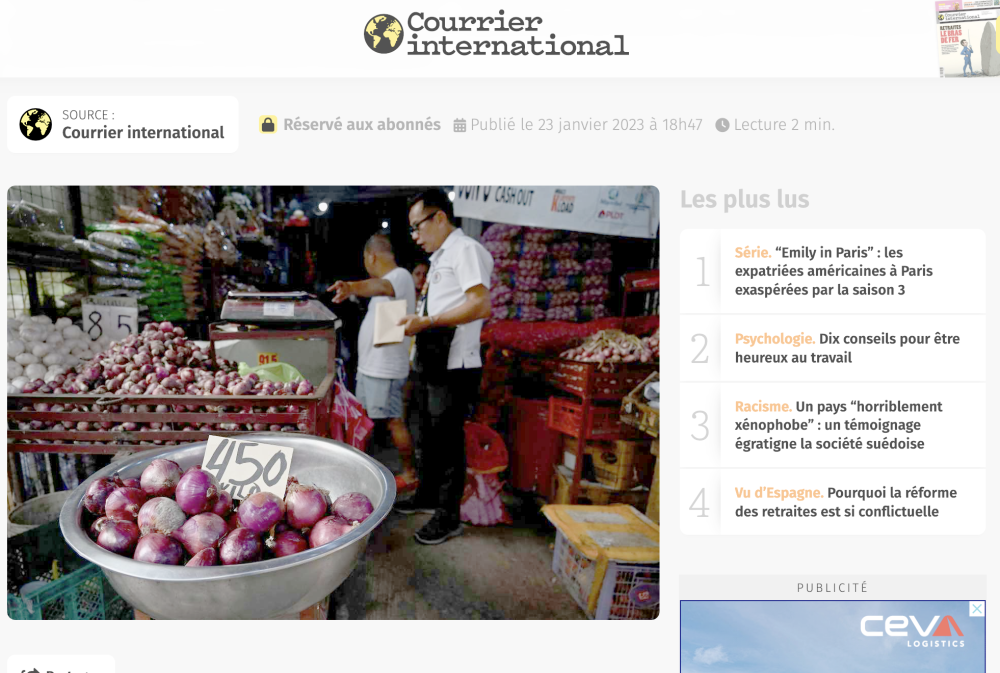Viewport: 1000px width, 673px height.
Task: Click the "Réservé aux abonnés" label
Action: pyautogui.click(x=361, y=125)
